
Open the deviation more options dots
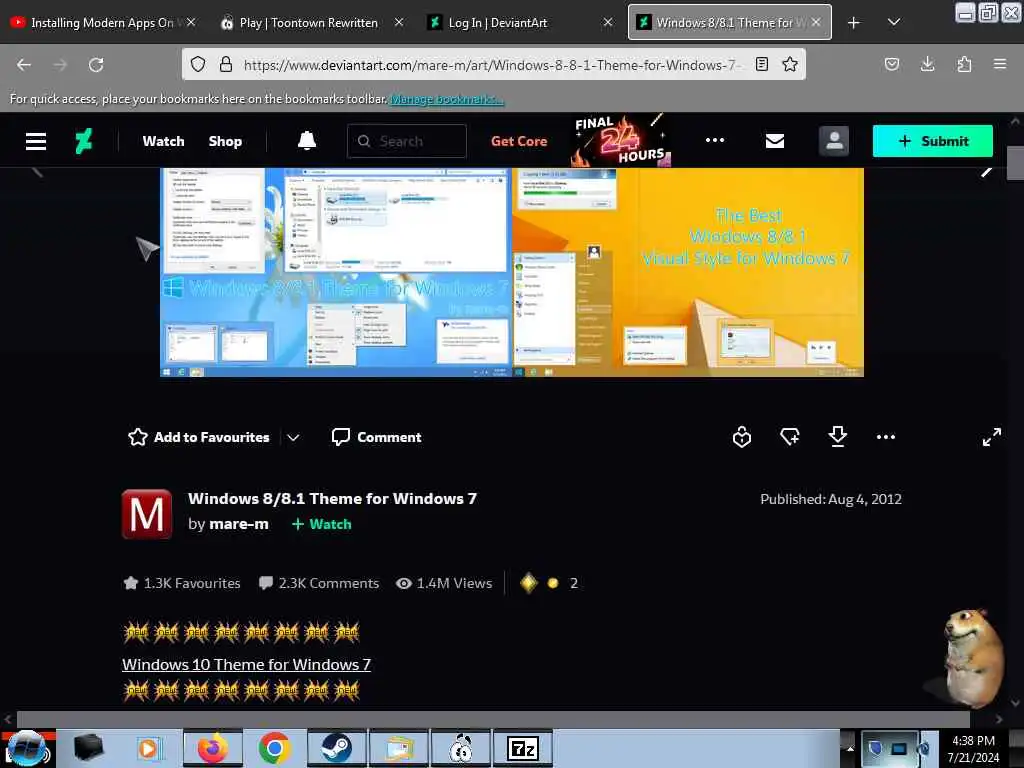click(x=886, y=437)
